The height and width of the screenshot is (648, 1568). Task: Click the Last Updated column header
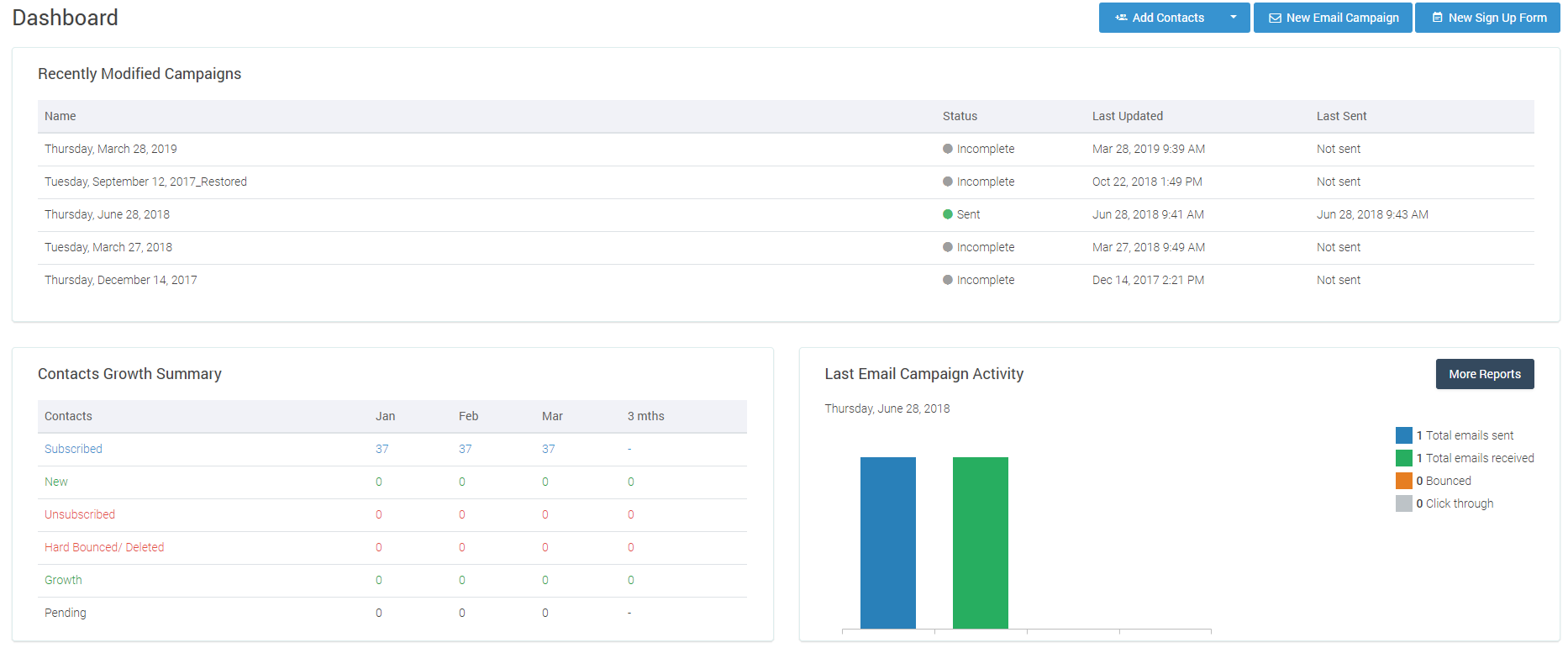tap(1128, 116)
